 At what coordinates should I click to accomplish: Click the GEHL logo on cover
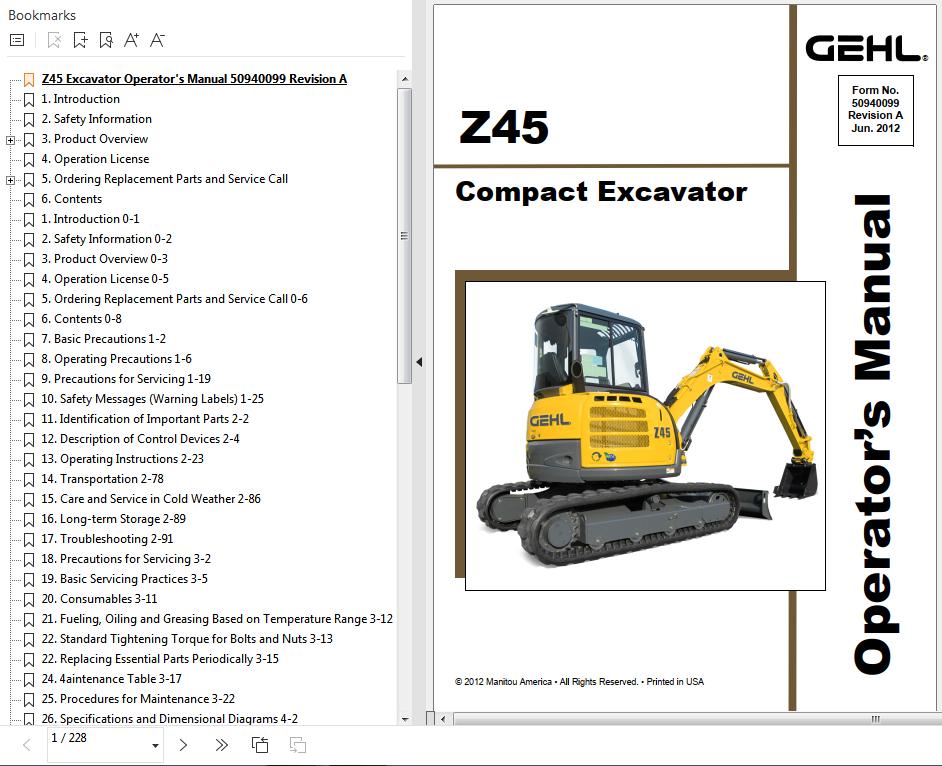tap(866, 48)
